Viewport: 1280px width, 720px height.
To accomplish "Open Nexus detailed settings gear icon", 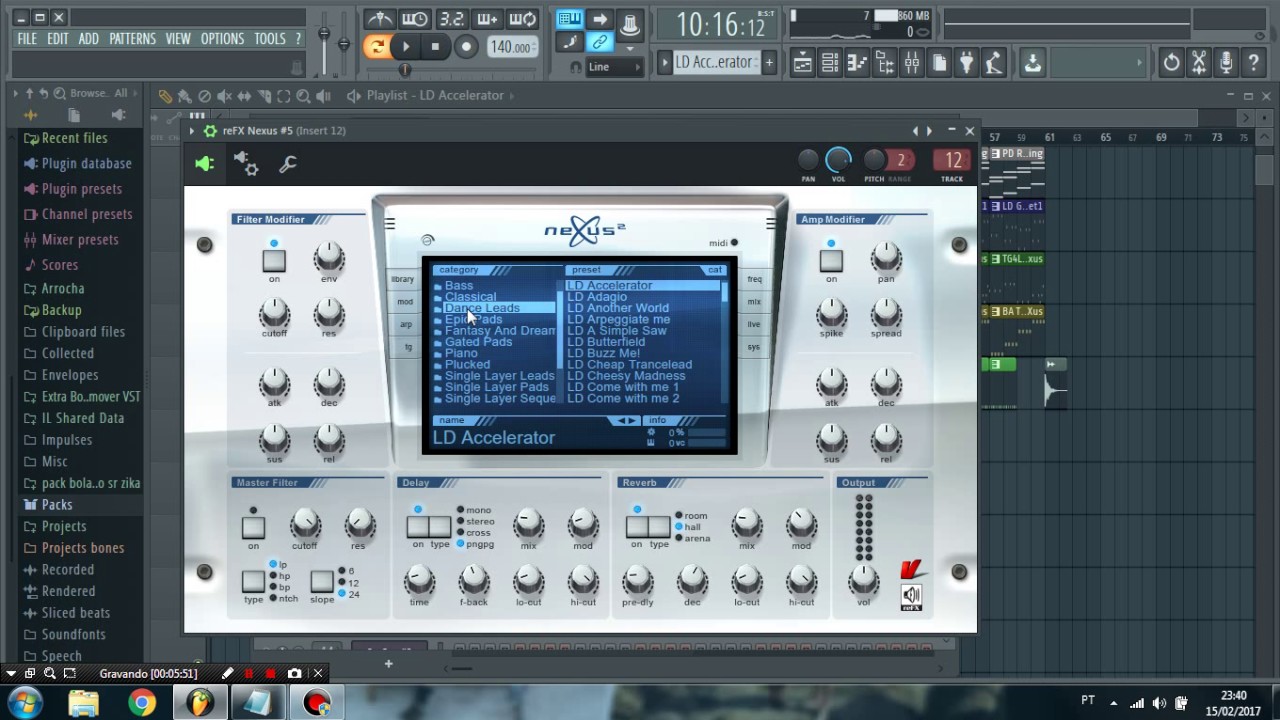I will [246, 164].
